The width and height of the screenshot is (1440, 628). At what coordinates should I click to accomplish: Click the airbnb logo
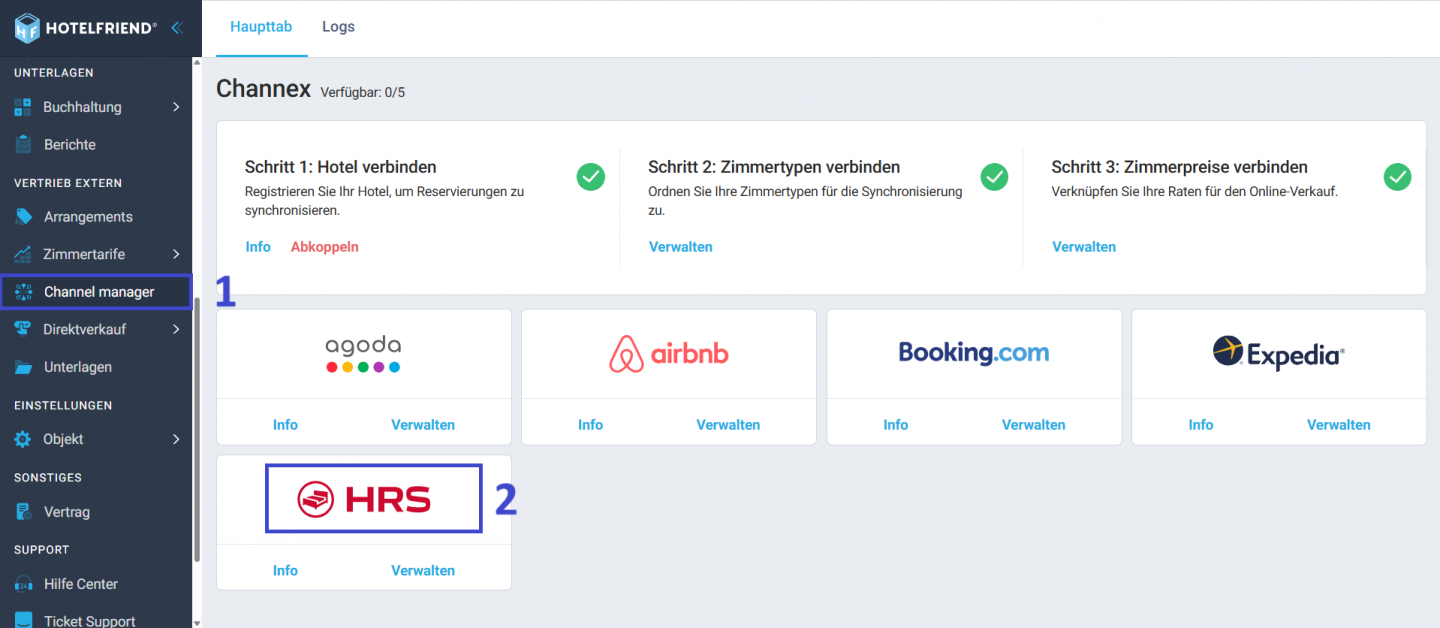[669, 354]
